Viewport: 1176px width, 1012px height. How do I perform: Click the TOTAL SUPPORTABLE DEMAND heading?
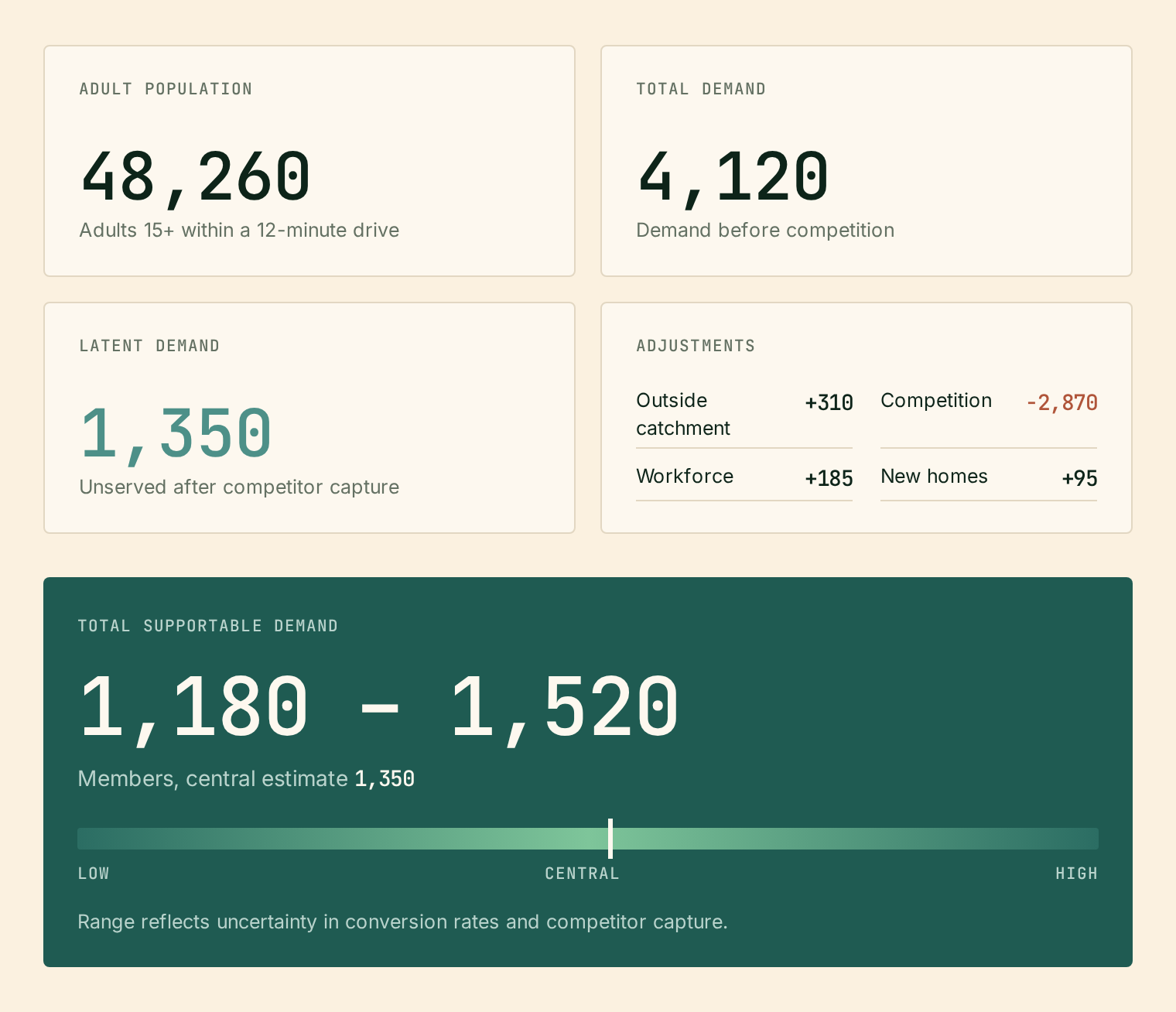pyautogui.click(x=208, y=626)
